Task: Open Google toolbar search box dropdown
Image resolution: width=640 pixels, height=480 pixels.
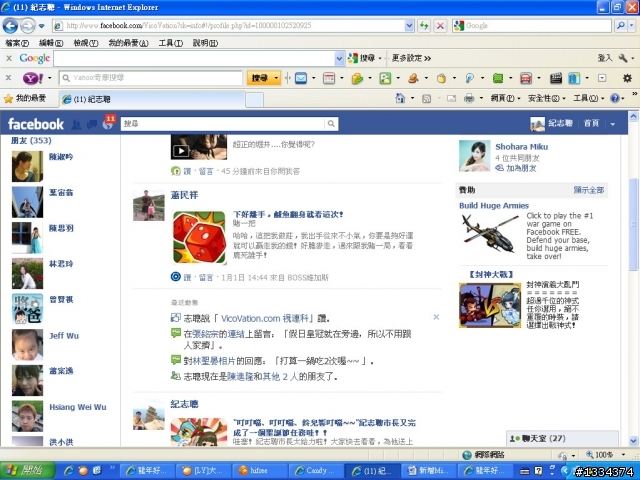Action: point(339,58)
